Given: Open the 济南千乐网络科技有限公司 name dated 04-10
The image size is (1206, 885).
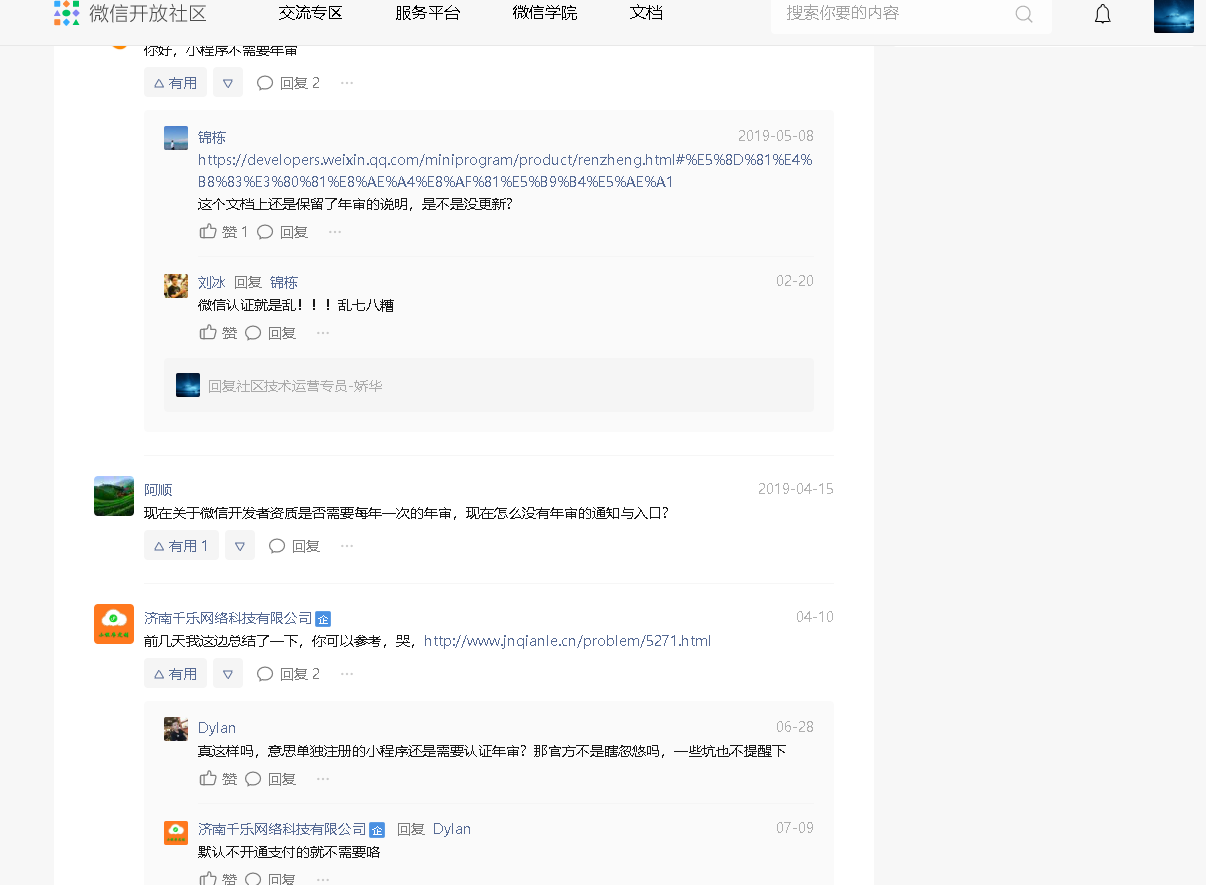Looking at the screenshot, I should click(x=228, y=618).
